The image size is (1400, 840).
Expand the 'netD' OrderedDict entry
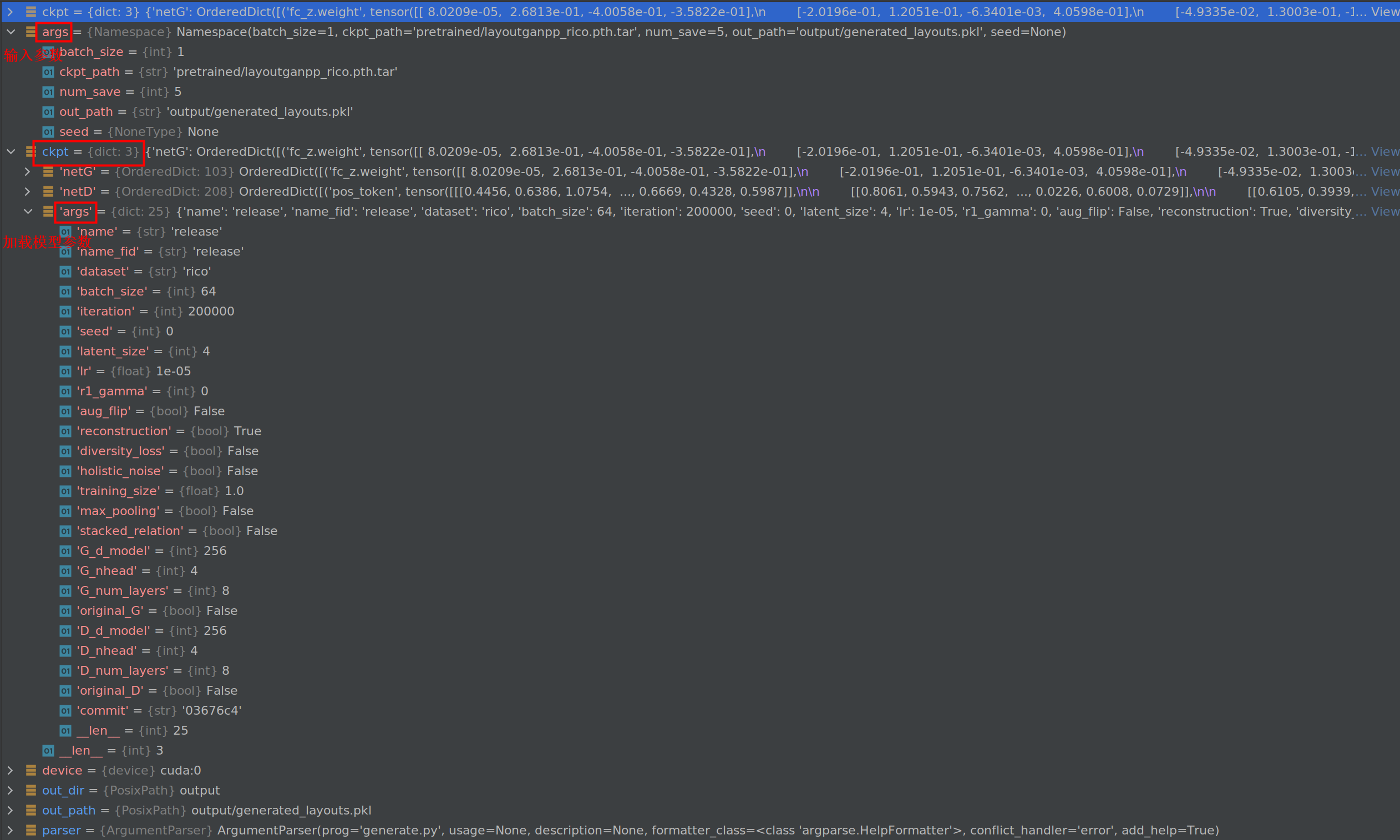coord(27,192)
